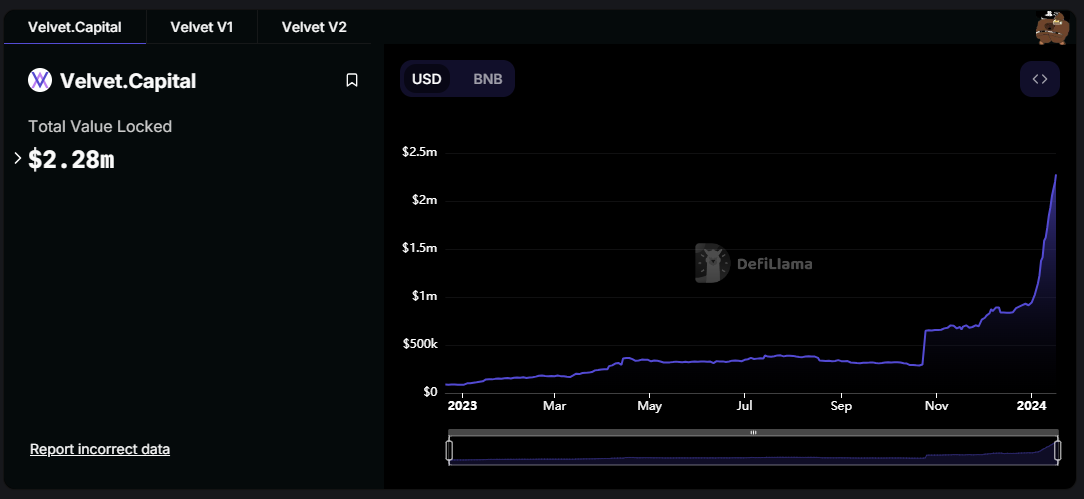Select USD chart denomination
Viewport: 1084px width, 499px height.
point(427,79)
